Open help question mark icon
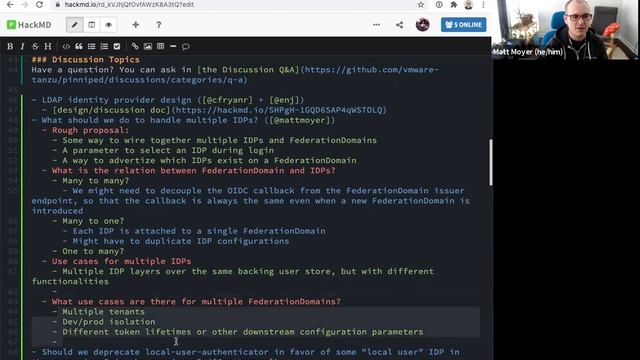Image resolution: width=640 pixels, height=360 pixels. point(158,25)
